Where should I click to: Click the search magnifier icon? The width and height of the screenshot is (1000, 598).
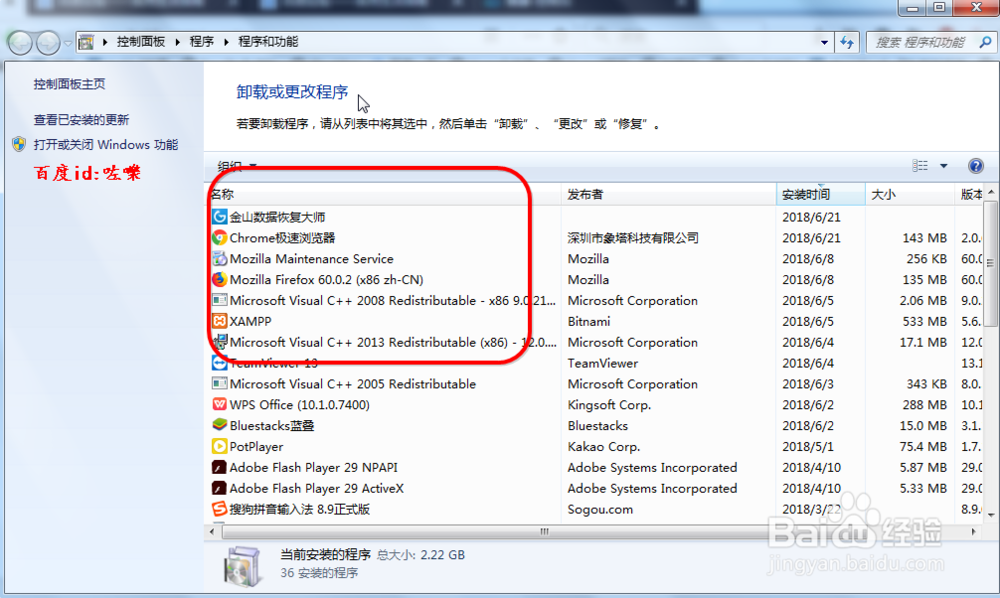[985, 42]
